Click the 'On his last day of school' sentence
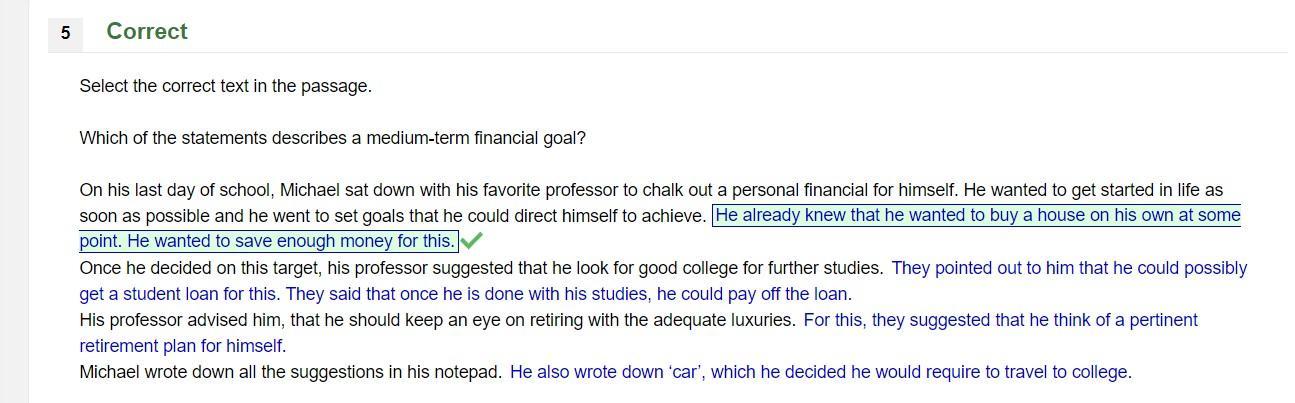 tap(519, 189)
